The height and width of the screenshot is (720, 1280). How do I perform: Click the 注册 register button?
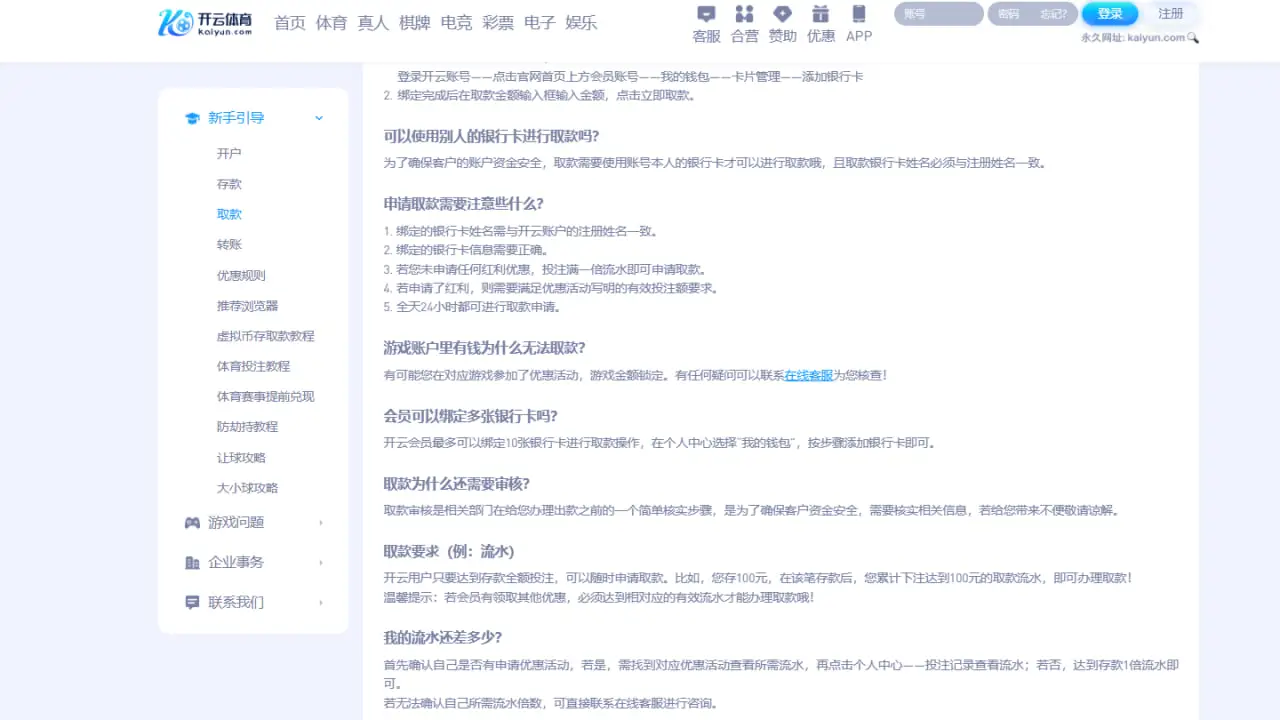point(1172,14)
